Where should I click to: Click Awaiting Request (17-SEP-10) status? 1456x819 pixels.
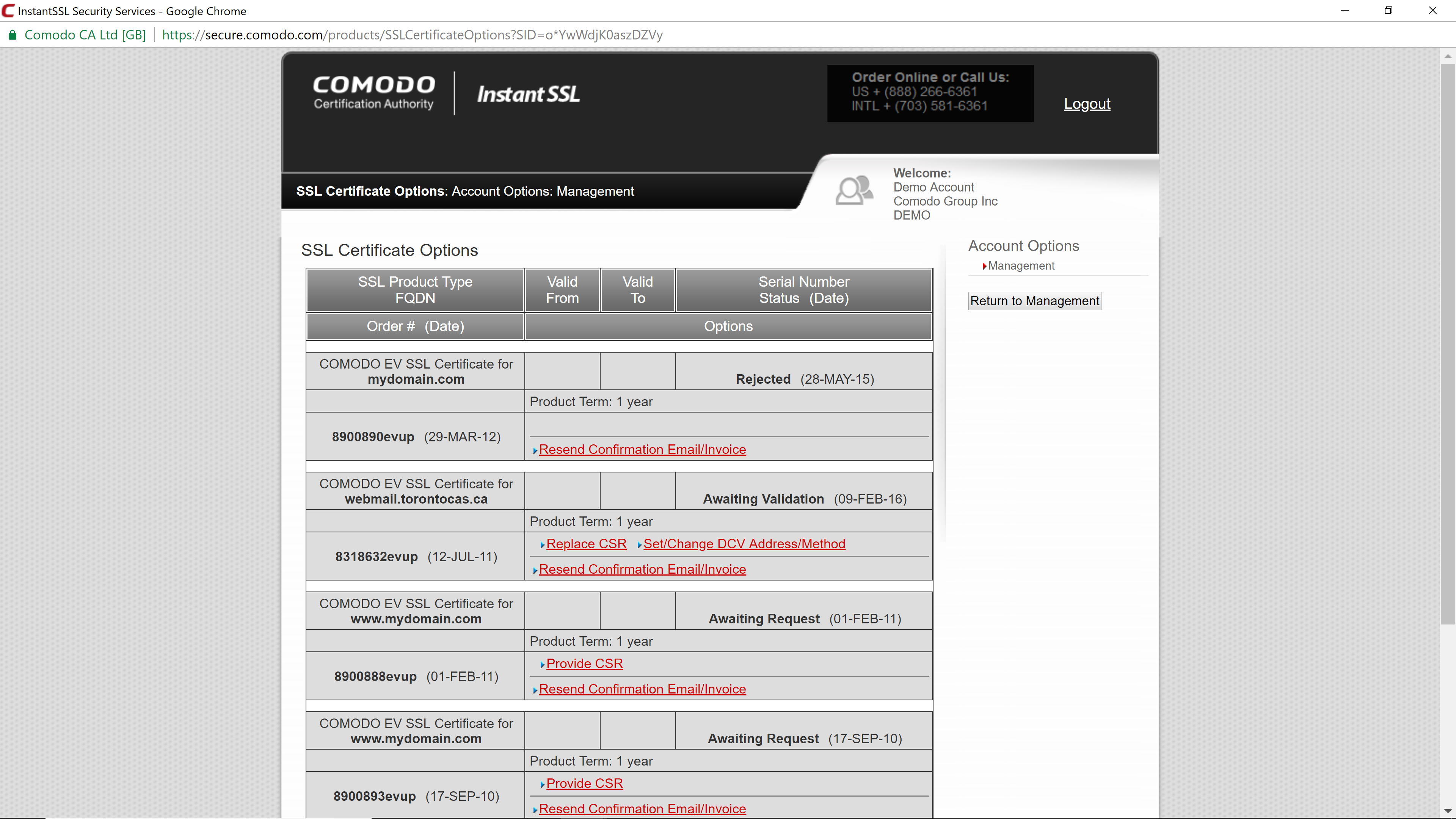[x=804, y=739]
